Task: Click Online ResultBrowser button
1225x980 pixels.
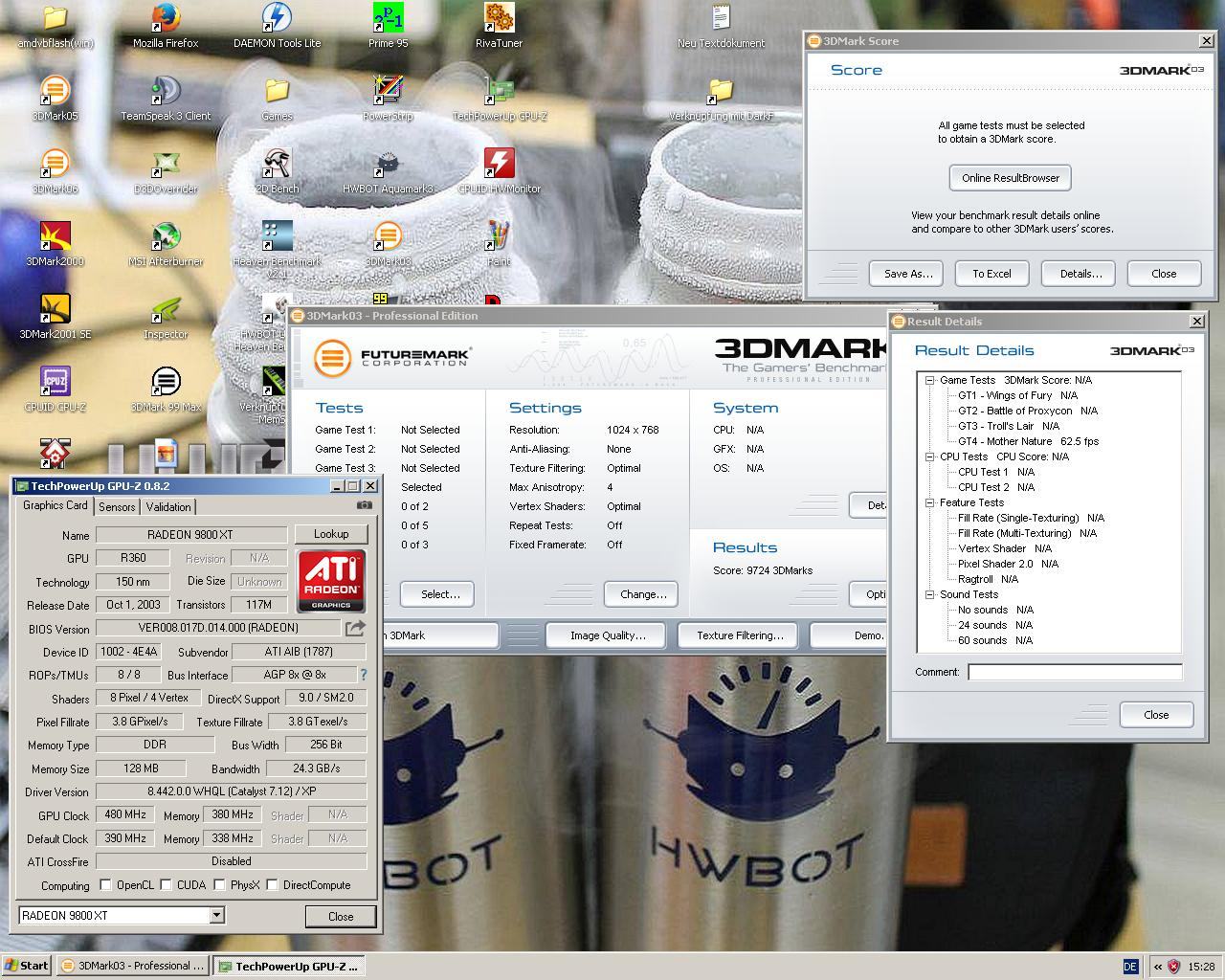Action: click(1011, 178)
